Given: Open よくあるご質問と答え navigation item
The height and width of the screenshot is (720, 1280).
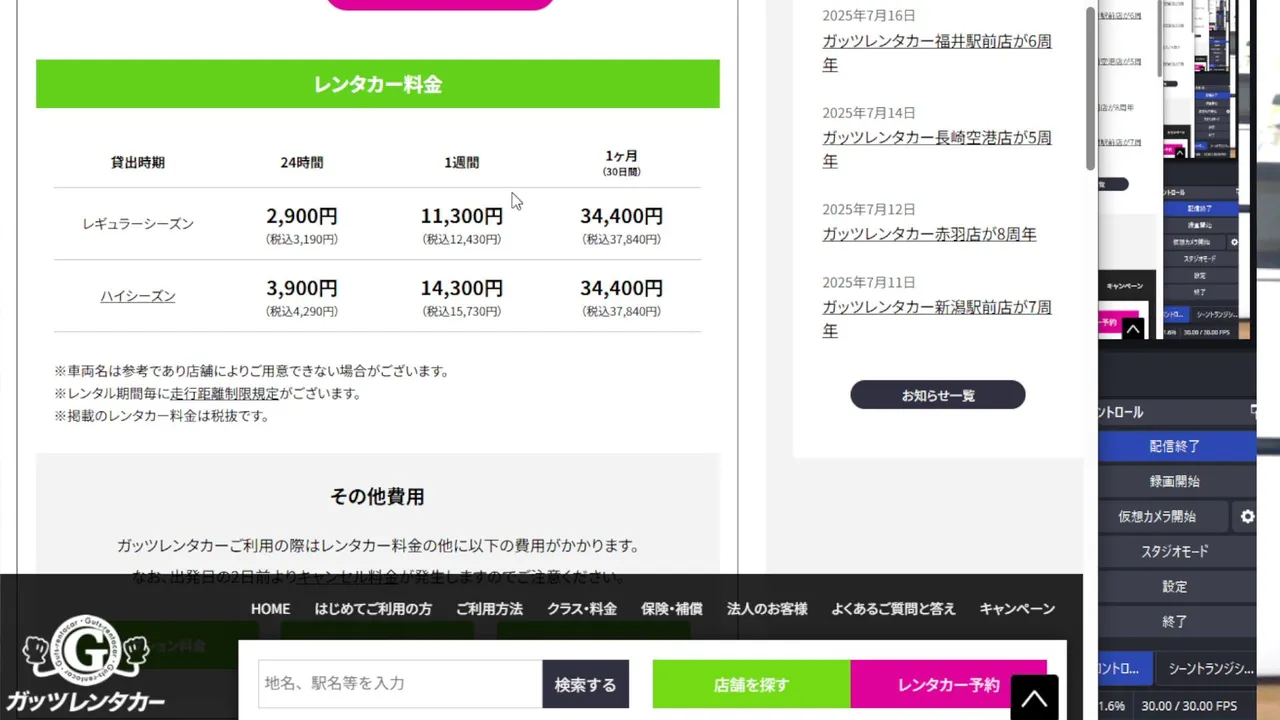Looking at the screenshot, I should [x=893, y=609].
